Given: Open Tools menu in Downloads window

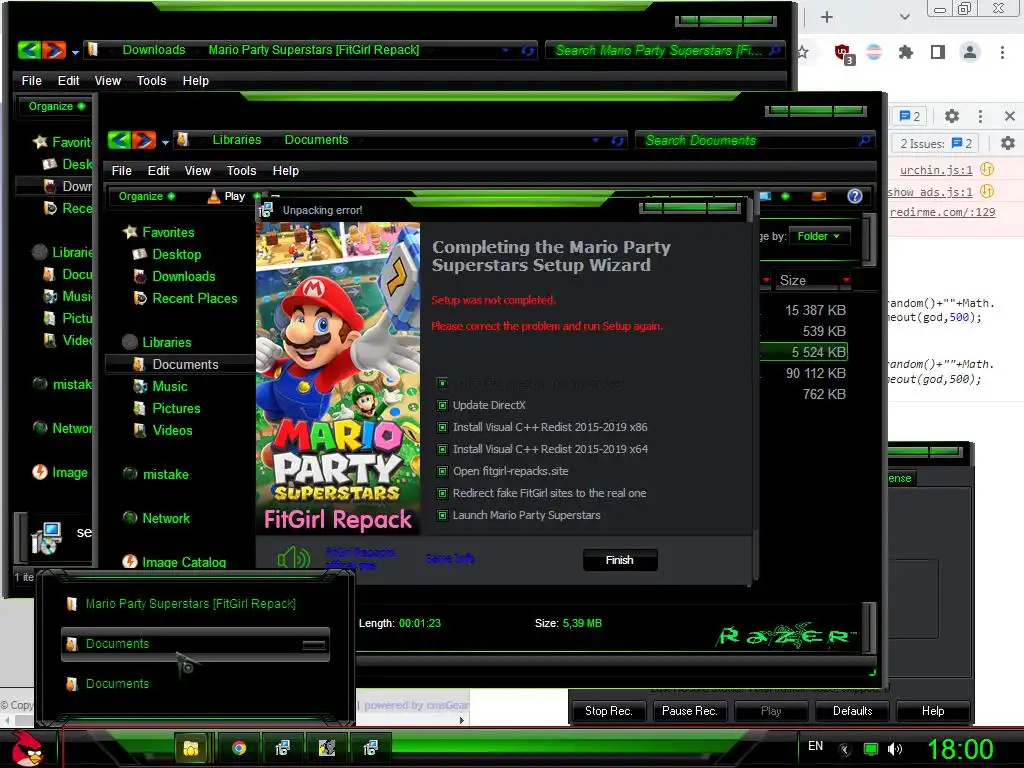Looking at the screenshot, I should 151,80.
